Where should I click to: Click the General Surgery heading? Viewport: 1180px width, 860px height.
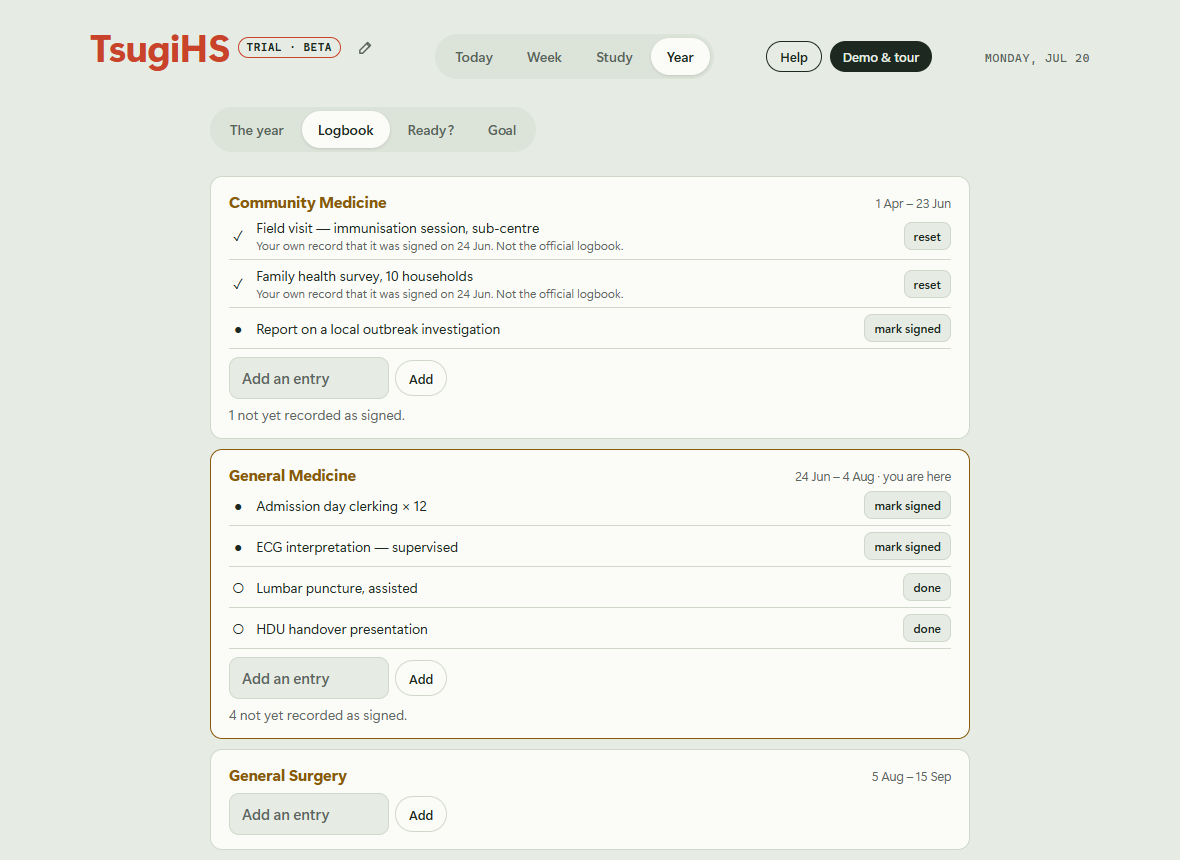[x=287, y=776]
